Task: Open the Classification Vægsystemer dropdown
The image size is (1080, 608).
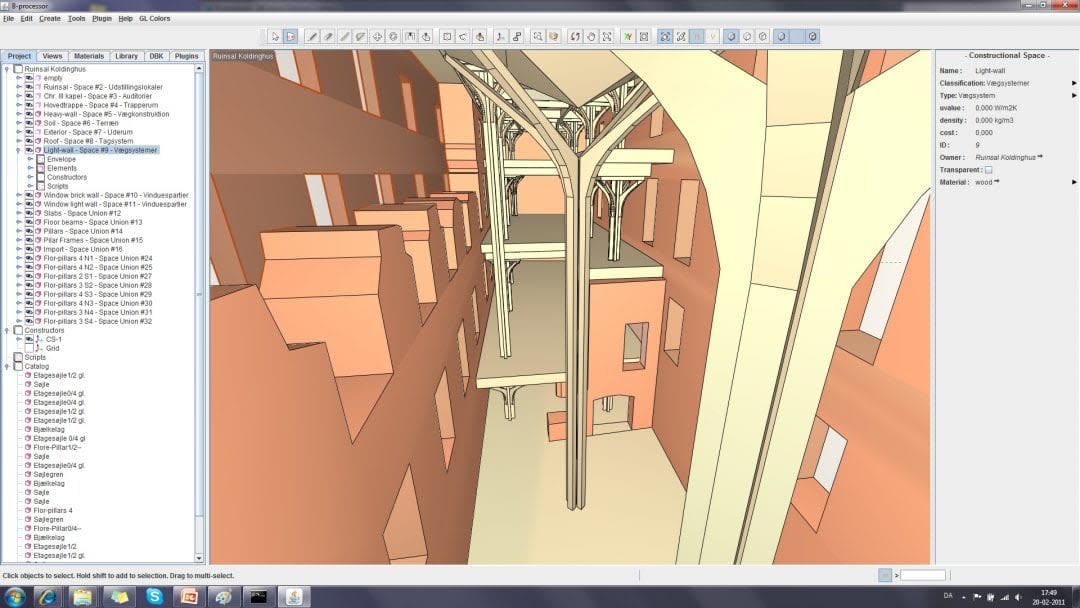Action: pyautogui.click(x=1075, y=83)
